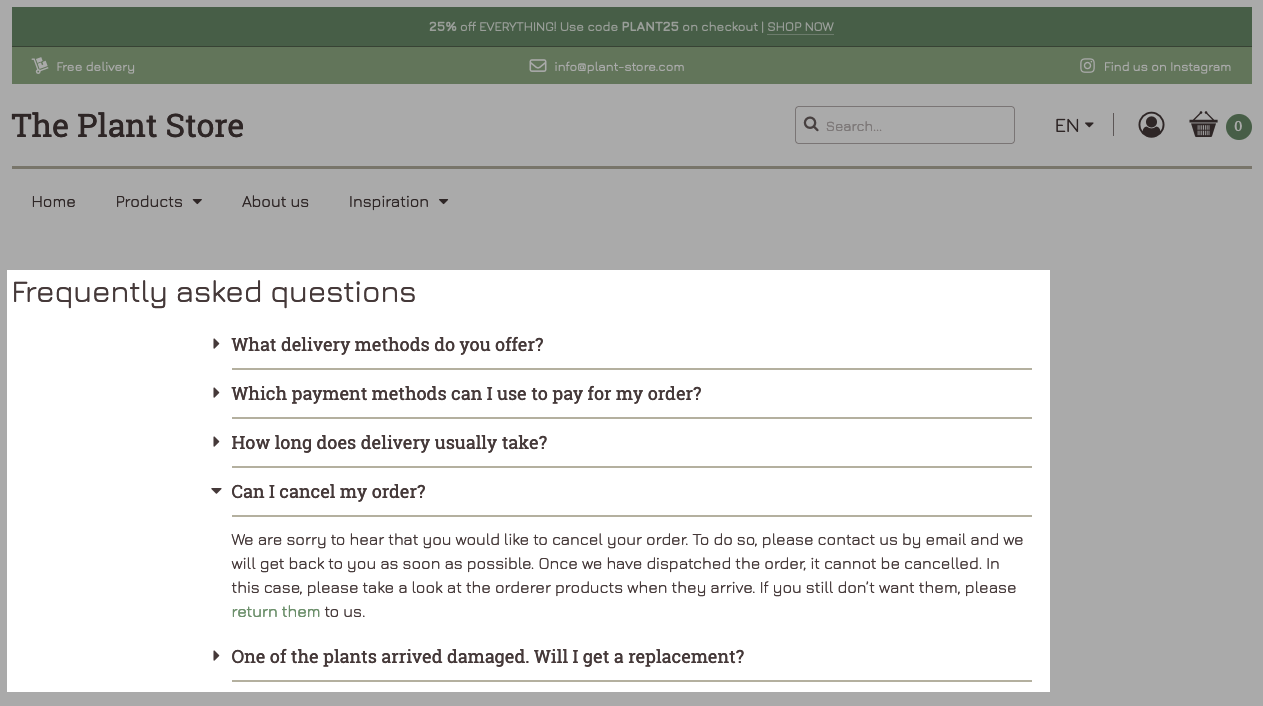
Task: Click the cart item count badge
Action: [x=1238, y=127]
